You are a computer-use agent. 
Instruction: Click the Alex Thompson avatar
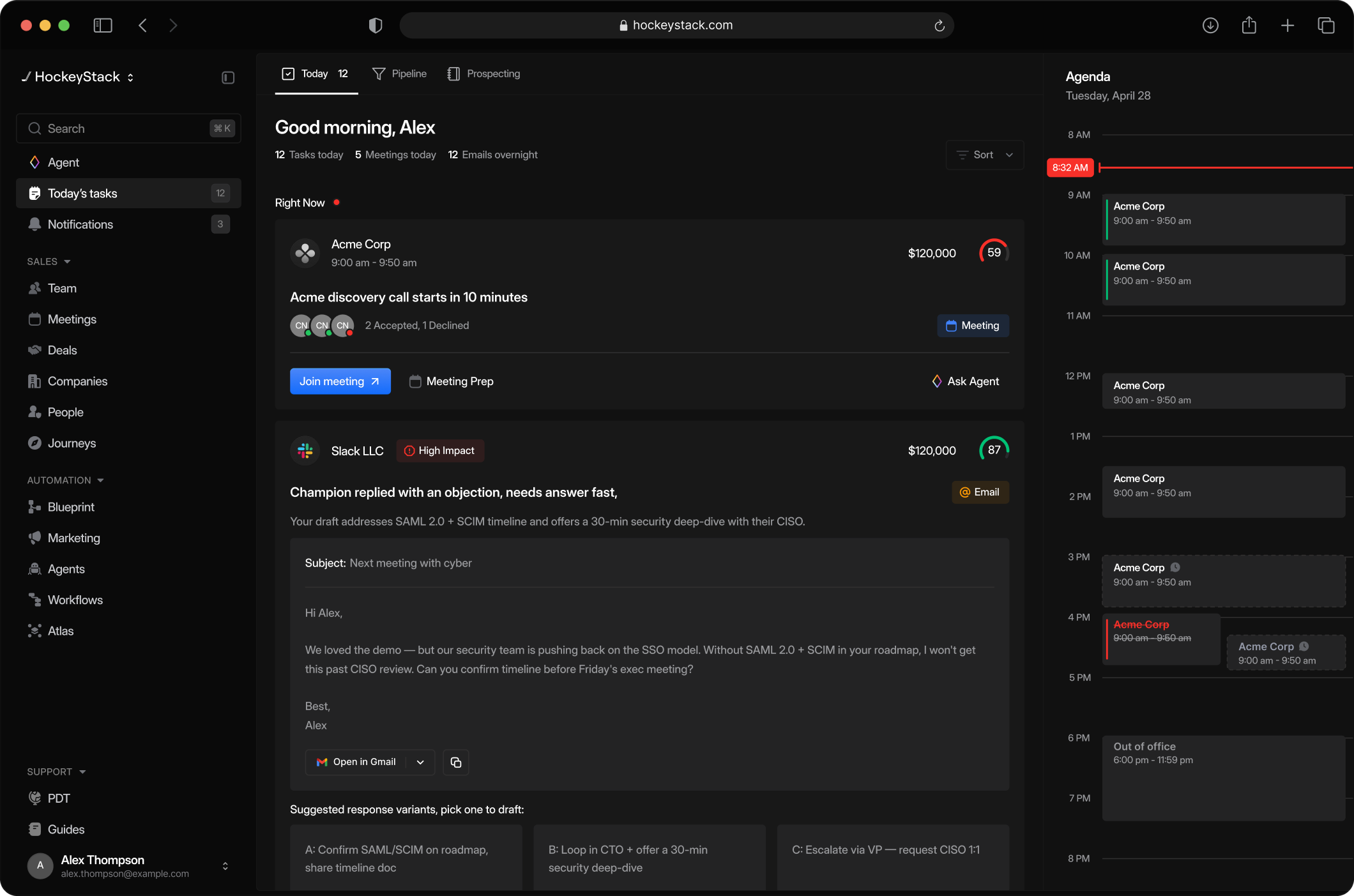tap(40, 866)
